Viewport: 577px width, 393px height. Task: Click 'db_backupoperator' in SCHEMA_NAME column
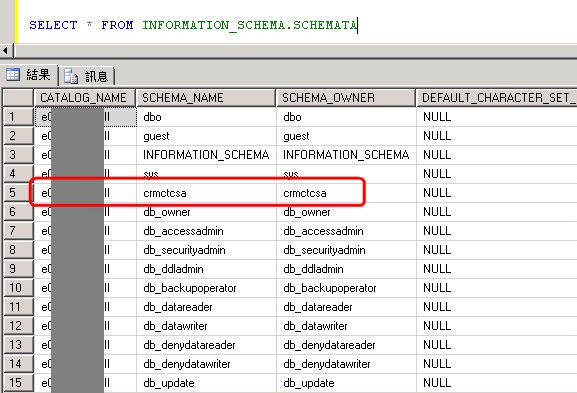point(190,288)
